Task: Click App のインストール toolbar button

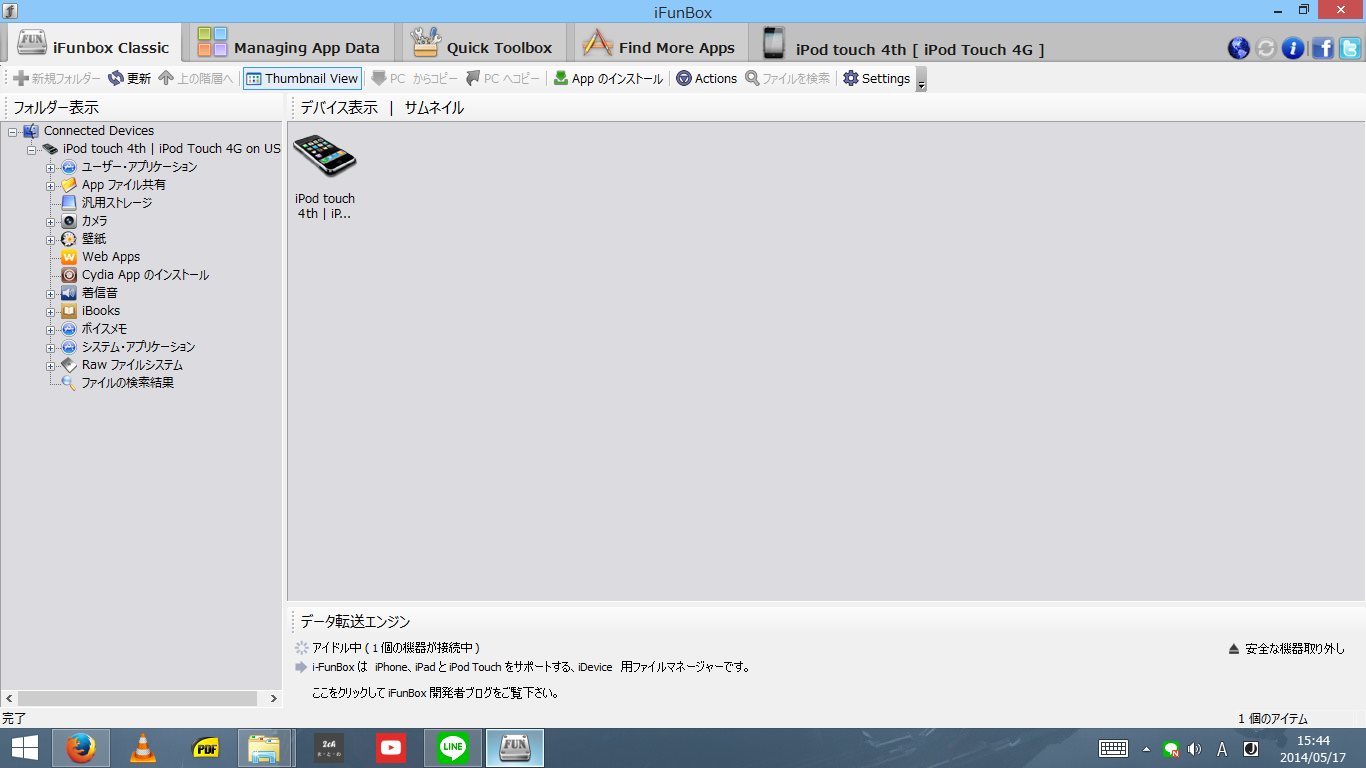Action: pos(608,78)
